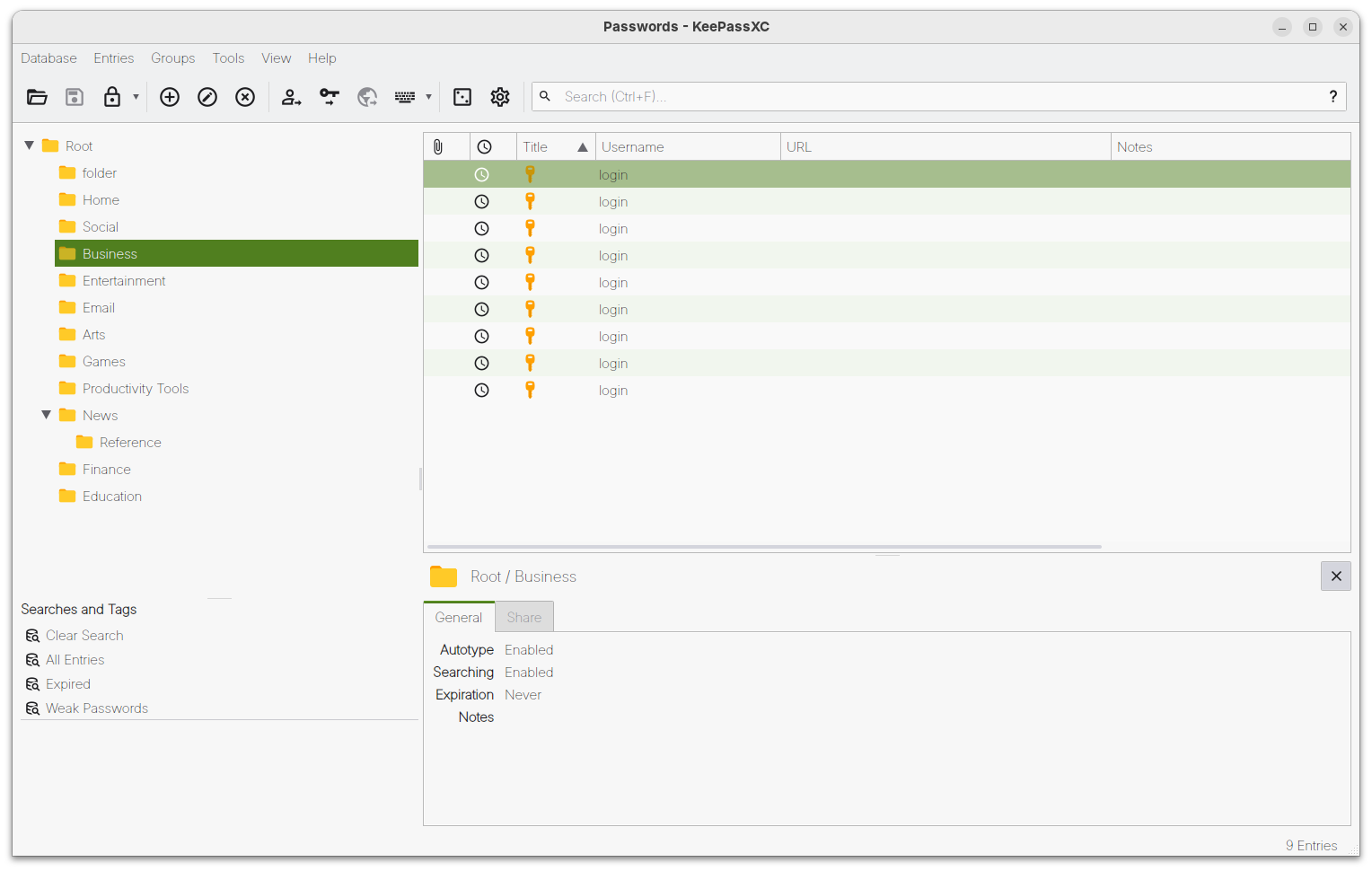The image size is (1372, 871).
Task: Click the Edit entry pencil icon
Action: (207, 97)
